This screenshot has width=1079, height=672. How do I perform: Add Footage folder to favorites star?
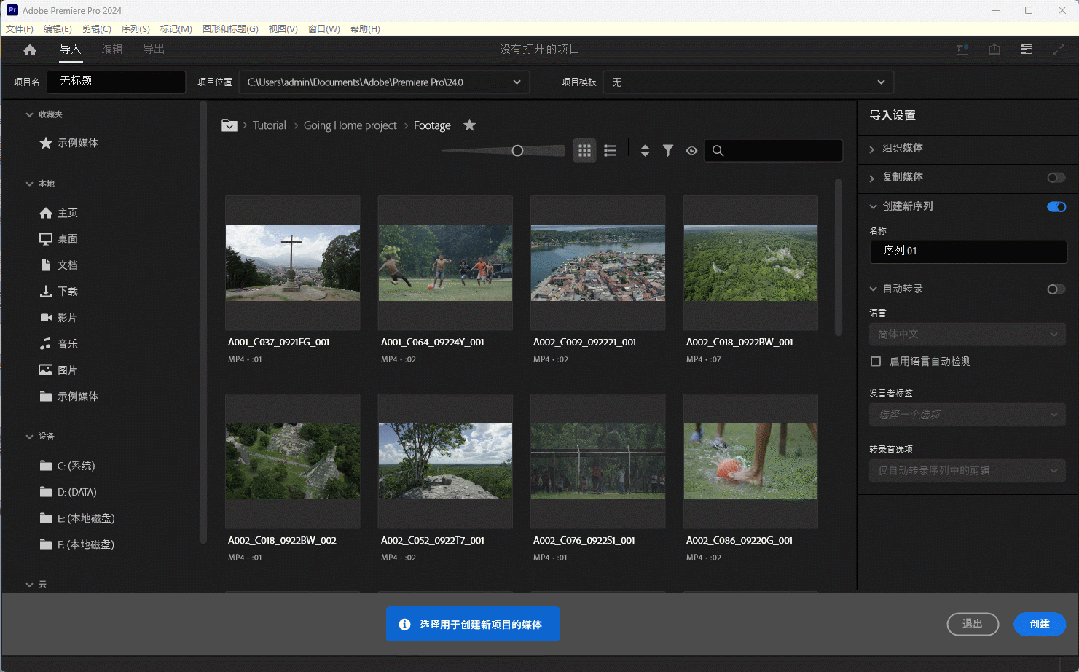click(x=469, y=125)
